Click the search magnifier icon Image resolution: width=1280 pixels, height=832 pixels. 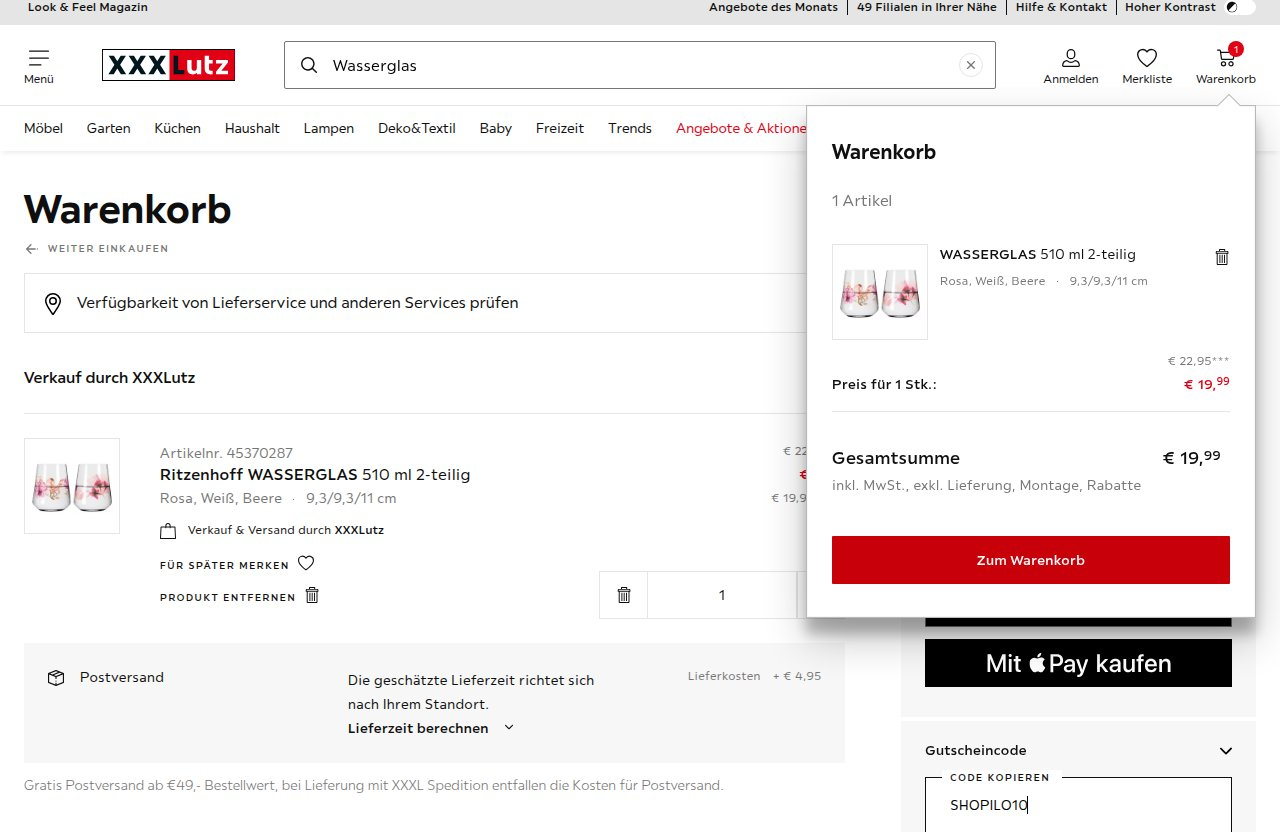[x=309, y=65]
